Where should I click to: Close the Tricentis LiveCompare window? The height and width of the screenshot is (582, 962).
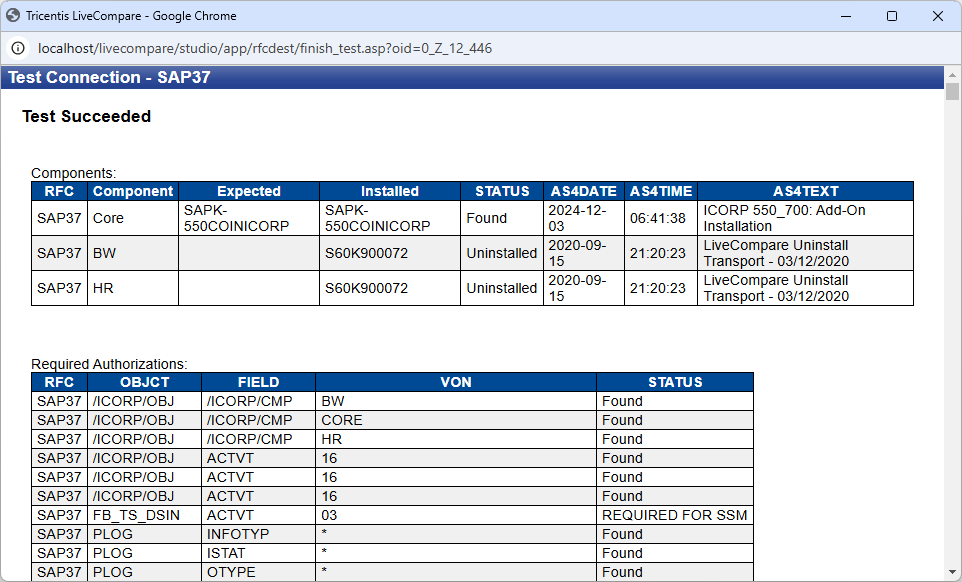pyautogui.click(x=938, y=16)
